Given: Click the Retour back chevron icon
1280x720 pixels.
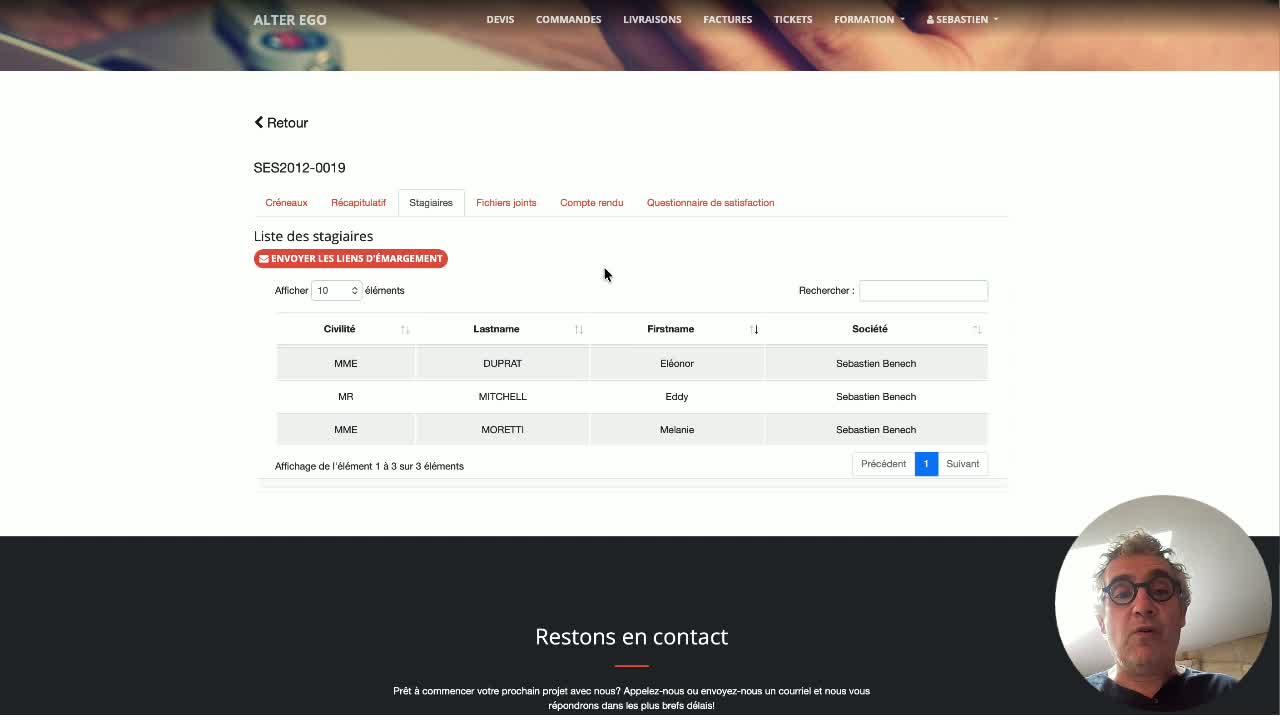Looking at the screenshot, I should 259,122.
